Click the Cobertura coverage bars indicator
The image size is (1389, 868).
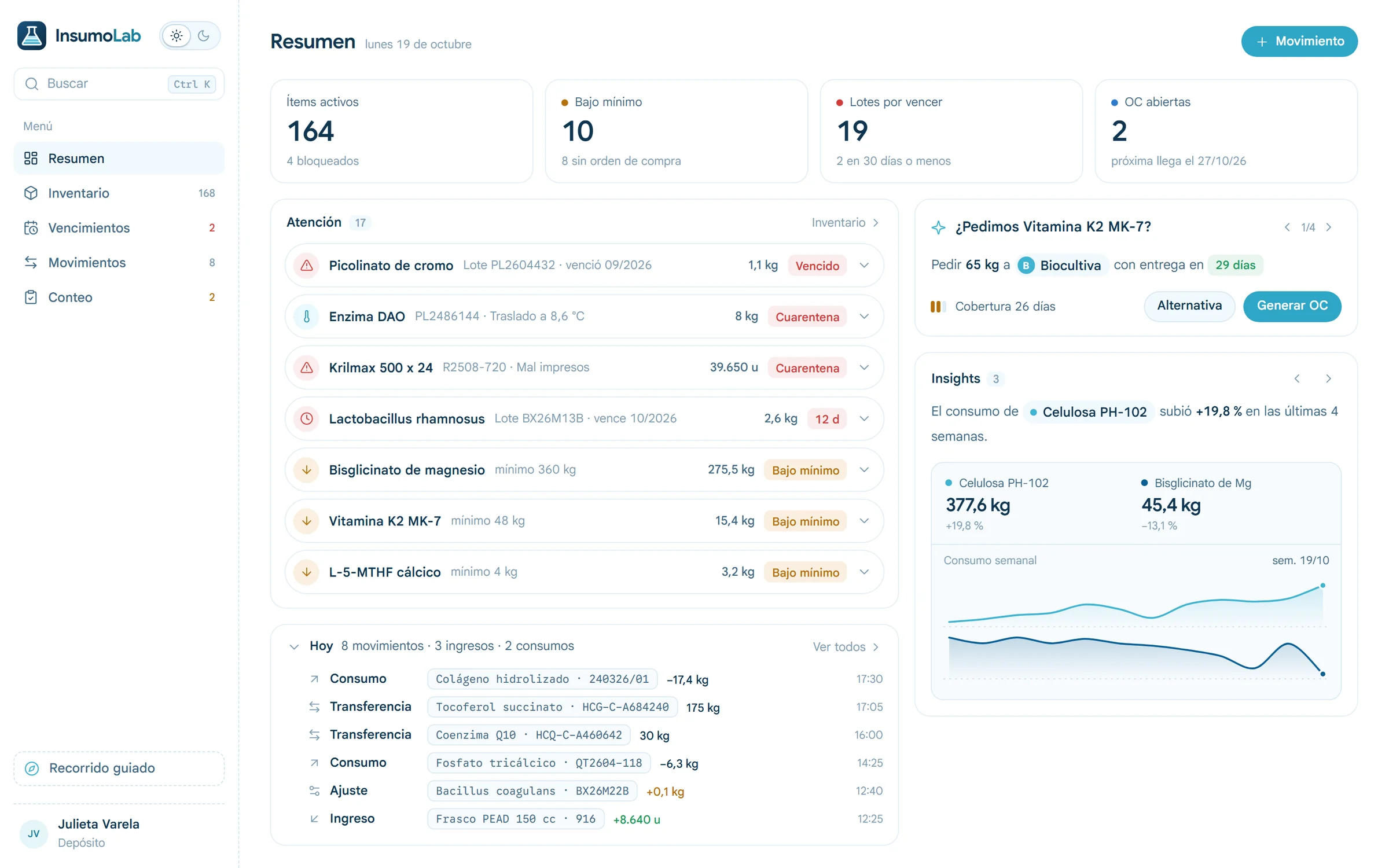(x=938, y=307)
